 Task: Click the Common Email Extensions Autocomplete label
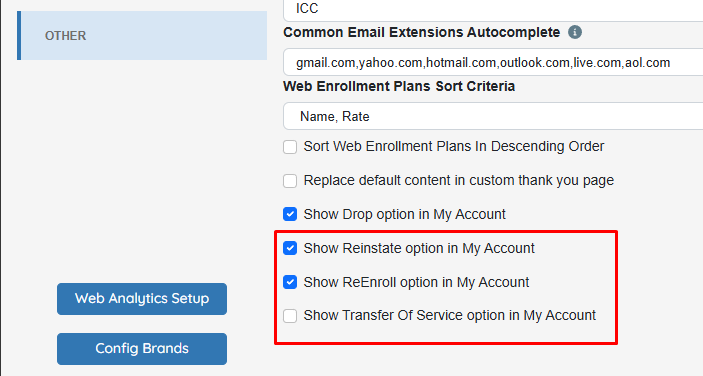pyautogui.click(x=421, y=32)
